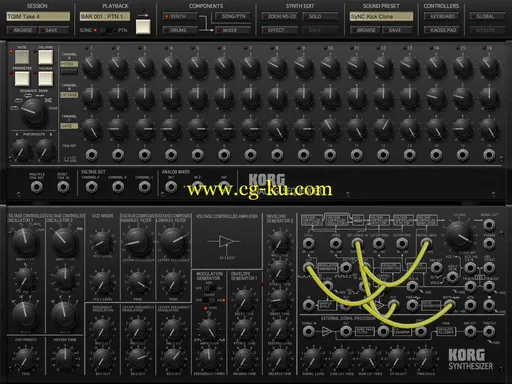Toggle the step 6 LED on the sequencer
Viewport: 512px width, 384px height.
click(x=219, y=48)
